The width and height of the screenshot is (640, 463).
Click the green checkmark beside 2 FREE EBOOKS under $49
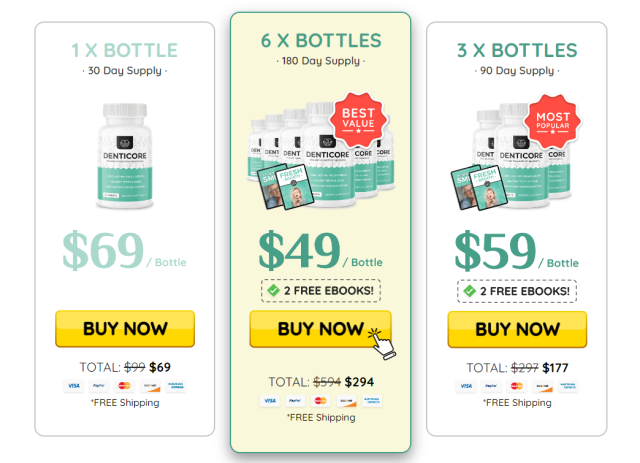(x=273, y=291)
